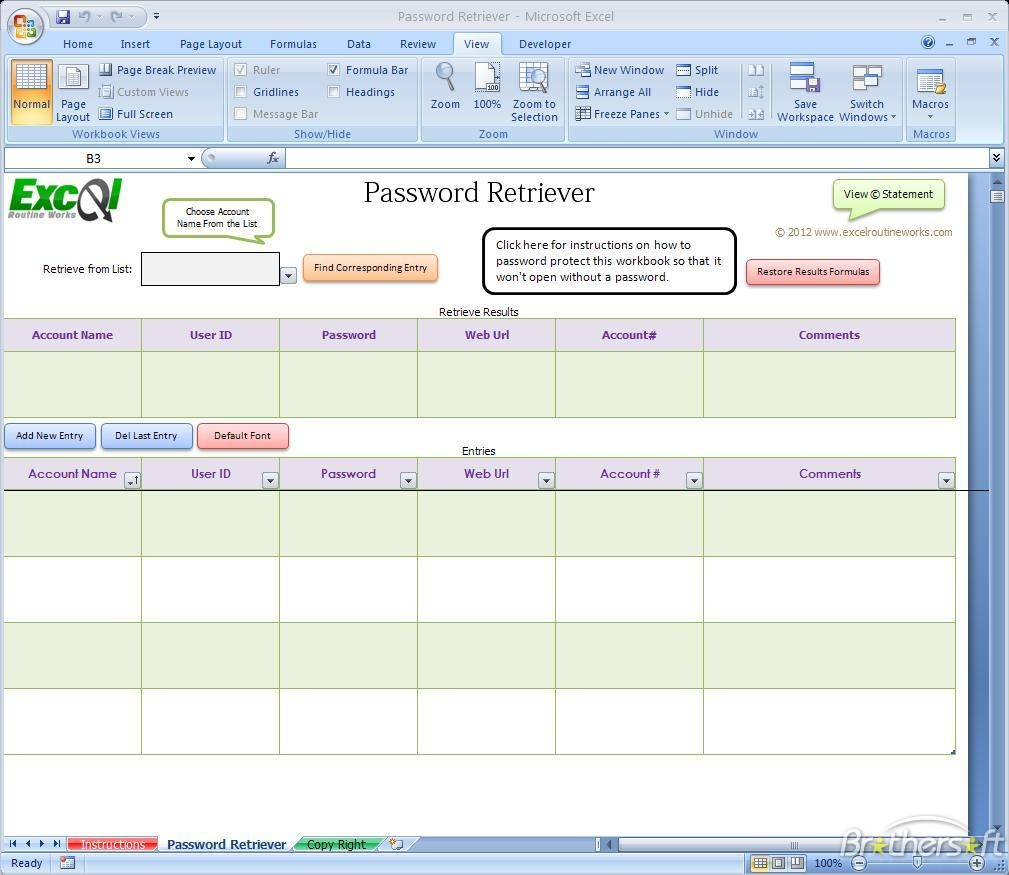Enable the Headings checkbox

[334, 91]
